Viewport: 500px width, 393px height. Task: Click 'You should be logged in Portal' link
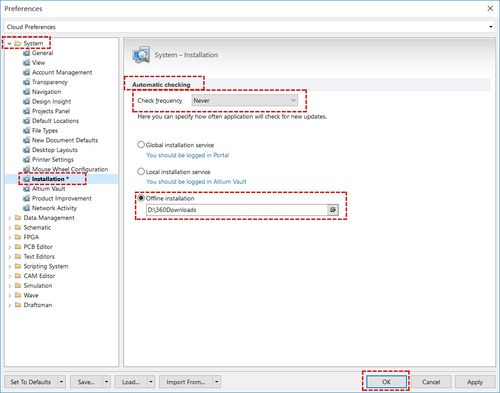pyautogui.click(x=188, y=155)
